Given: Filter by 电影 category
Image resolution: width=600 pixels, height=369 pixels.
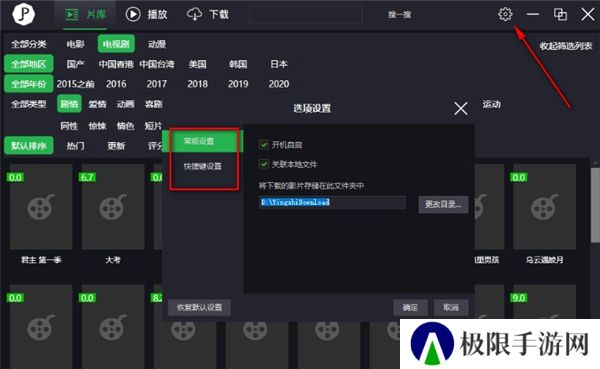Looking at the screenshot, I should (x=75, y=44).
